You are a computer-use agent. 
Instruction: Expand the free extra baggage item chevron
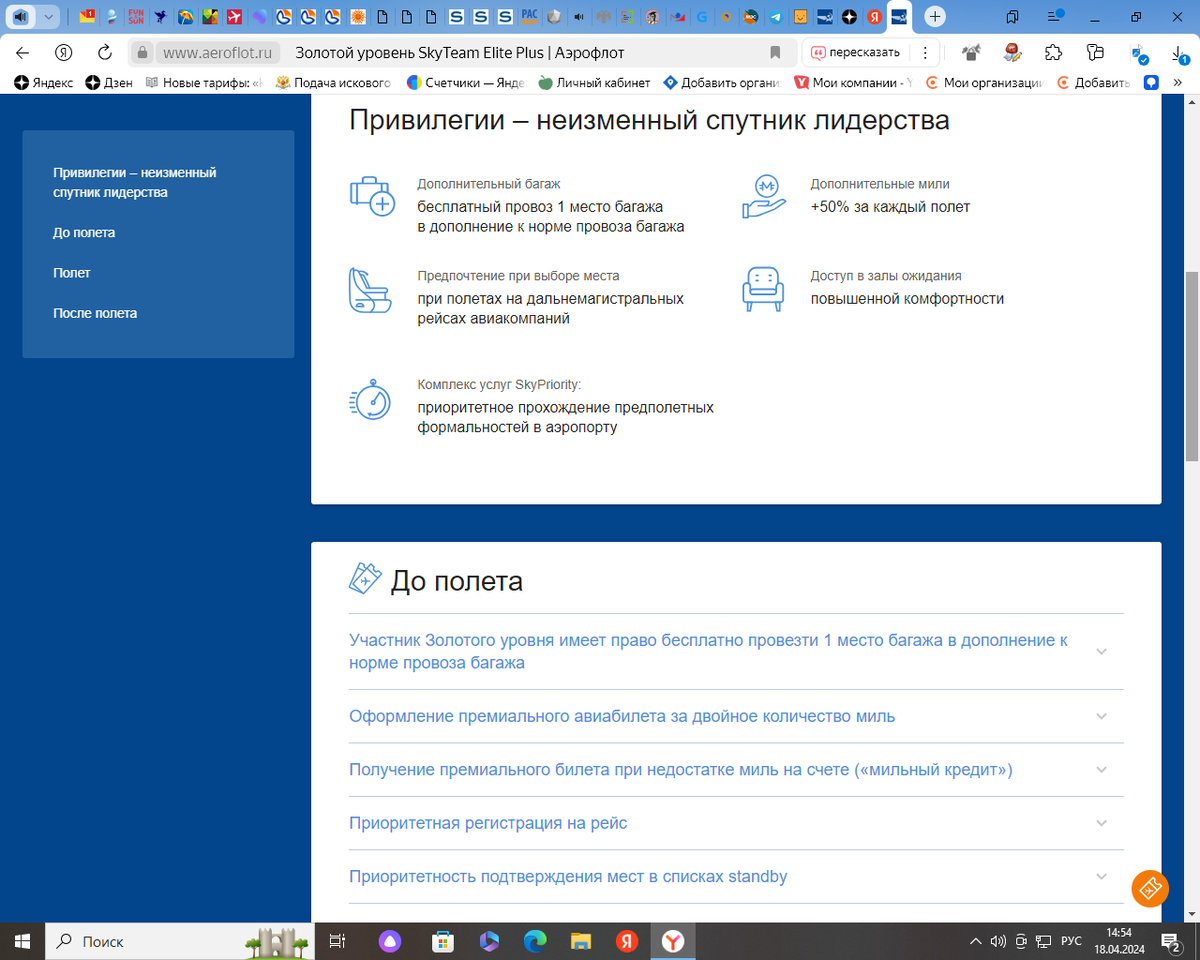tap(1101, 651)
